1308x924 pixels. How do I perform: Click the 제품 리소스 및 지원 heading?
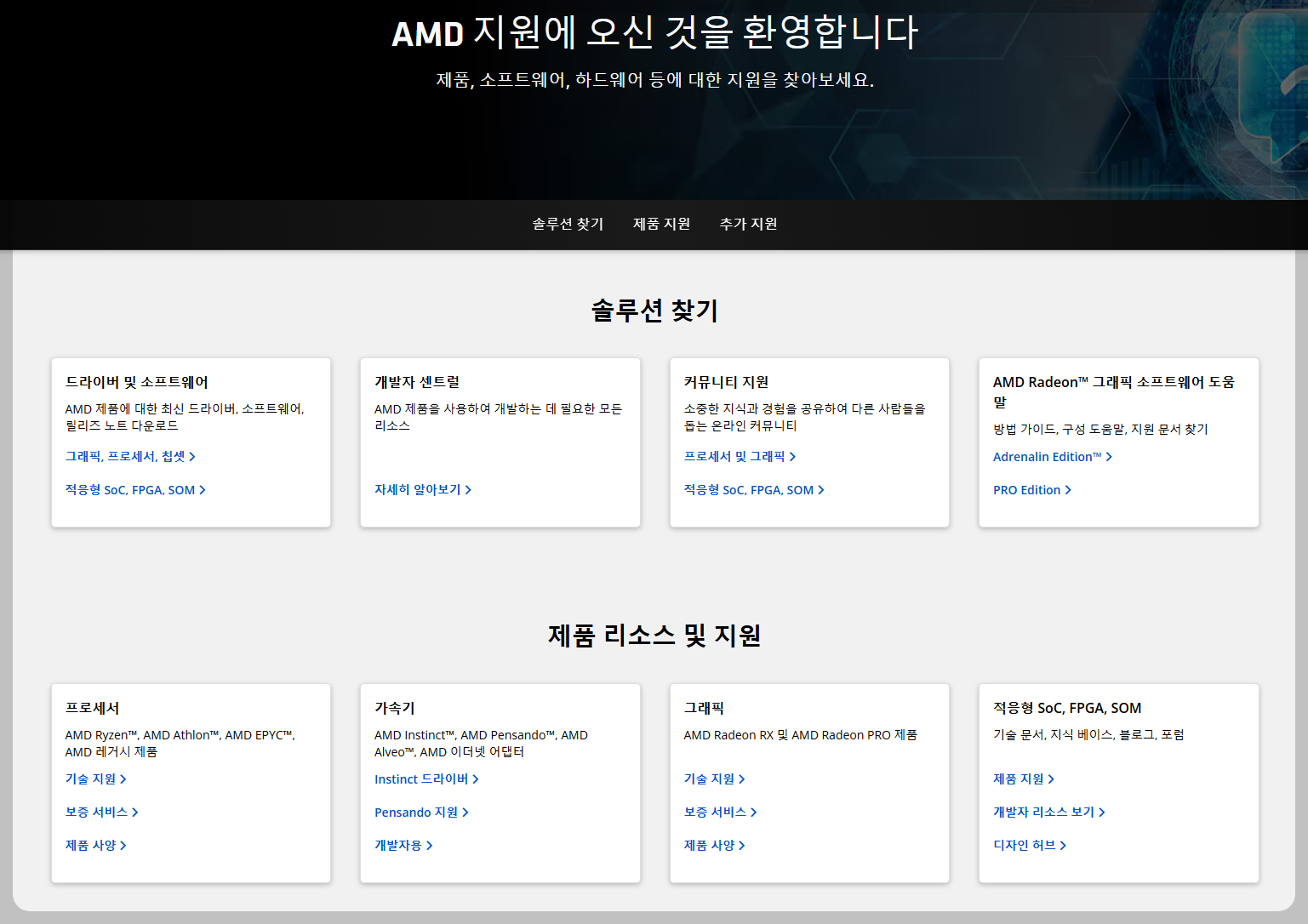click(x=654, y=636)
